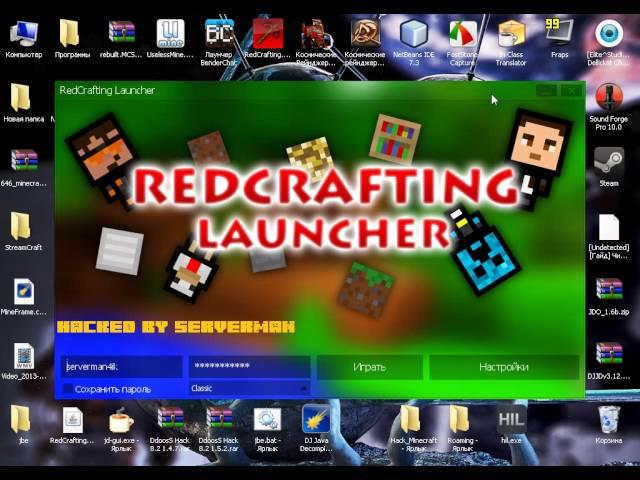
Task: Open the Корзина recycle bin
Action: point(609,420)
